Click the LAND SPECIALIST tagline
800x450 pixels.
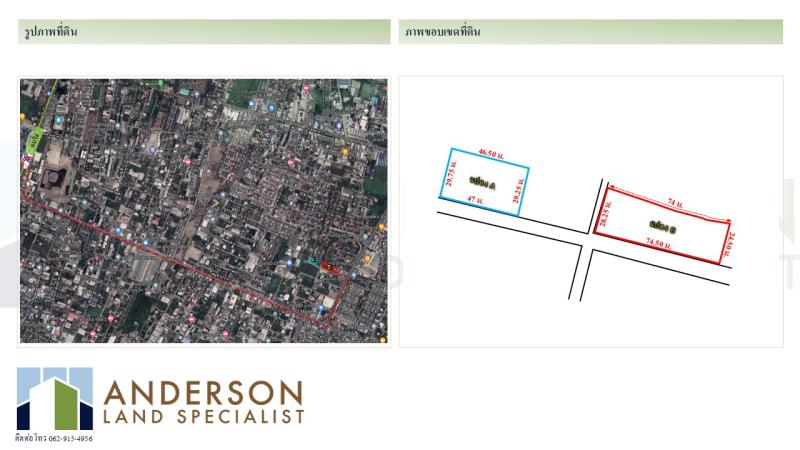[204, 416]
